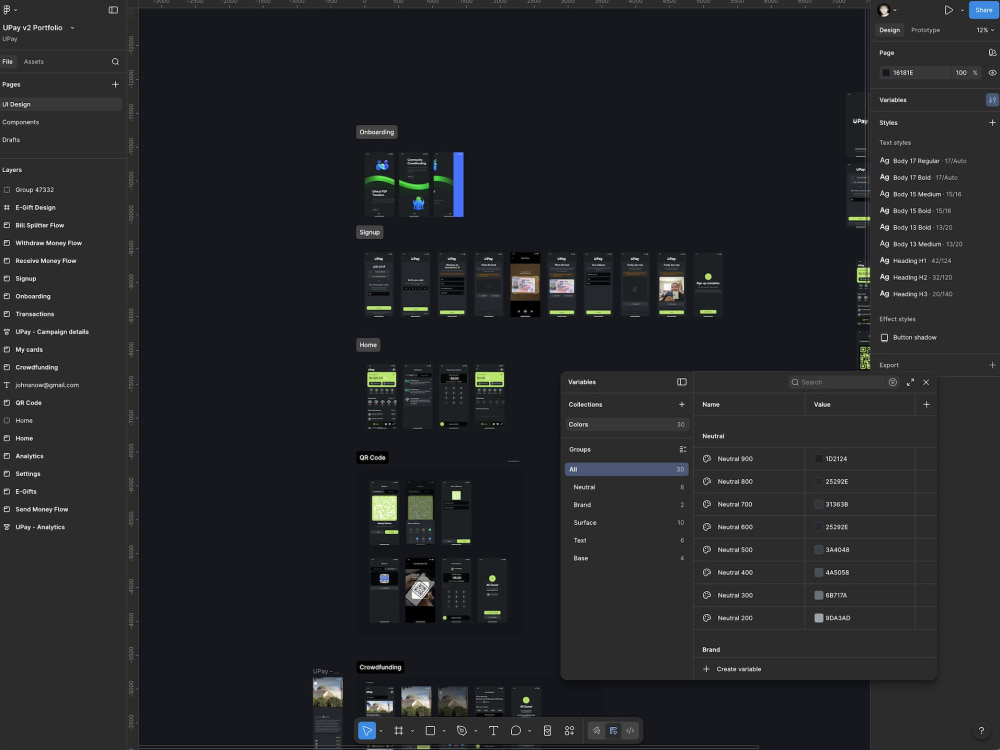The image size is (1000, 750).
Task: Select the Colors collection
Action: coord(626,425)
